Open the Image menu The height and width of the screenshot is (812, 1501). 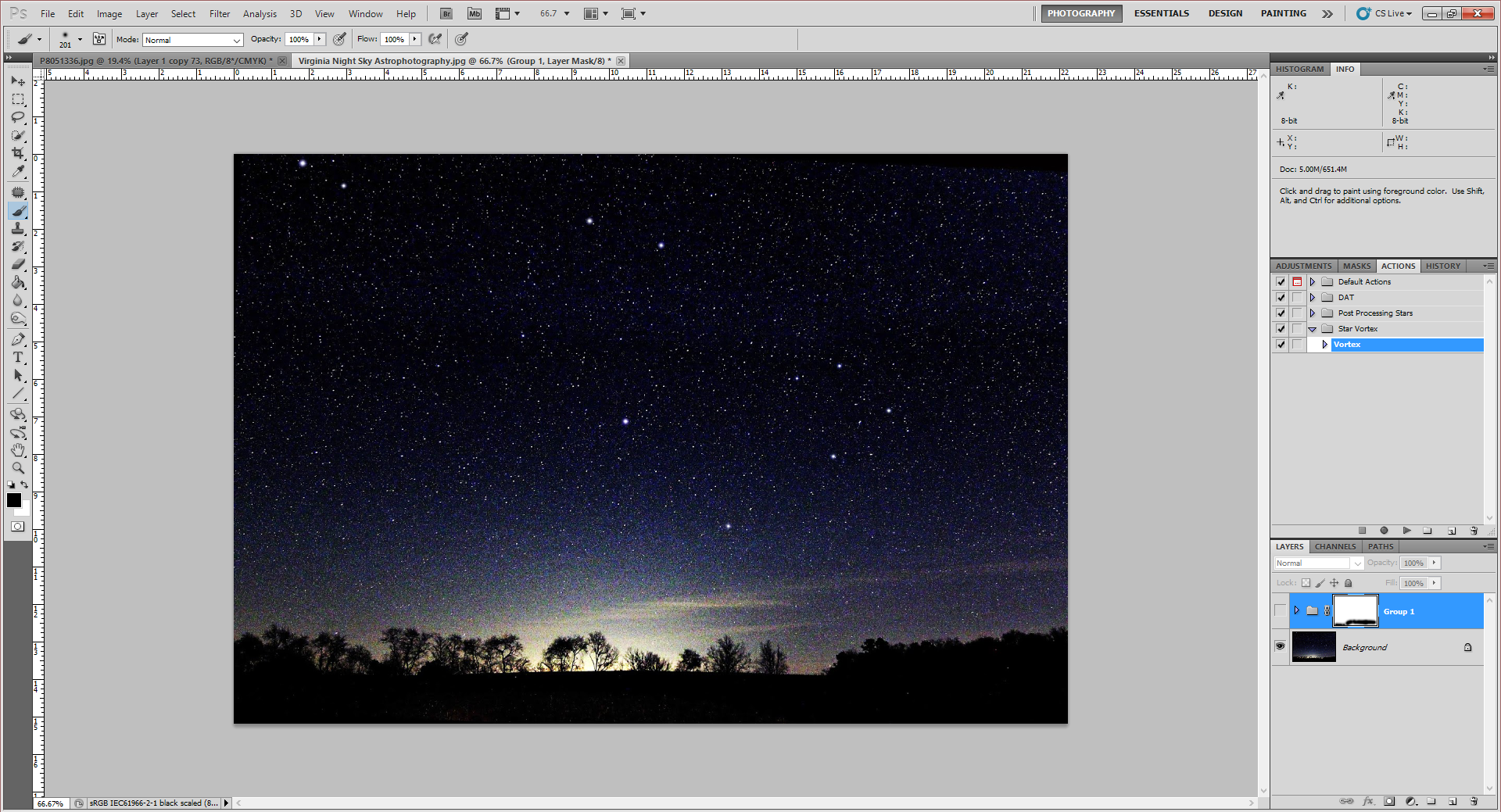pos(109,14)
